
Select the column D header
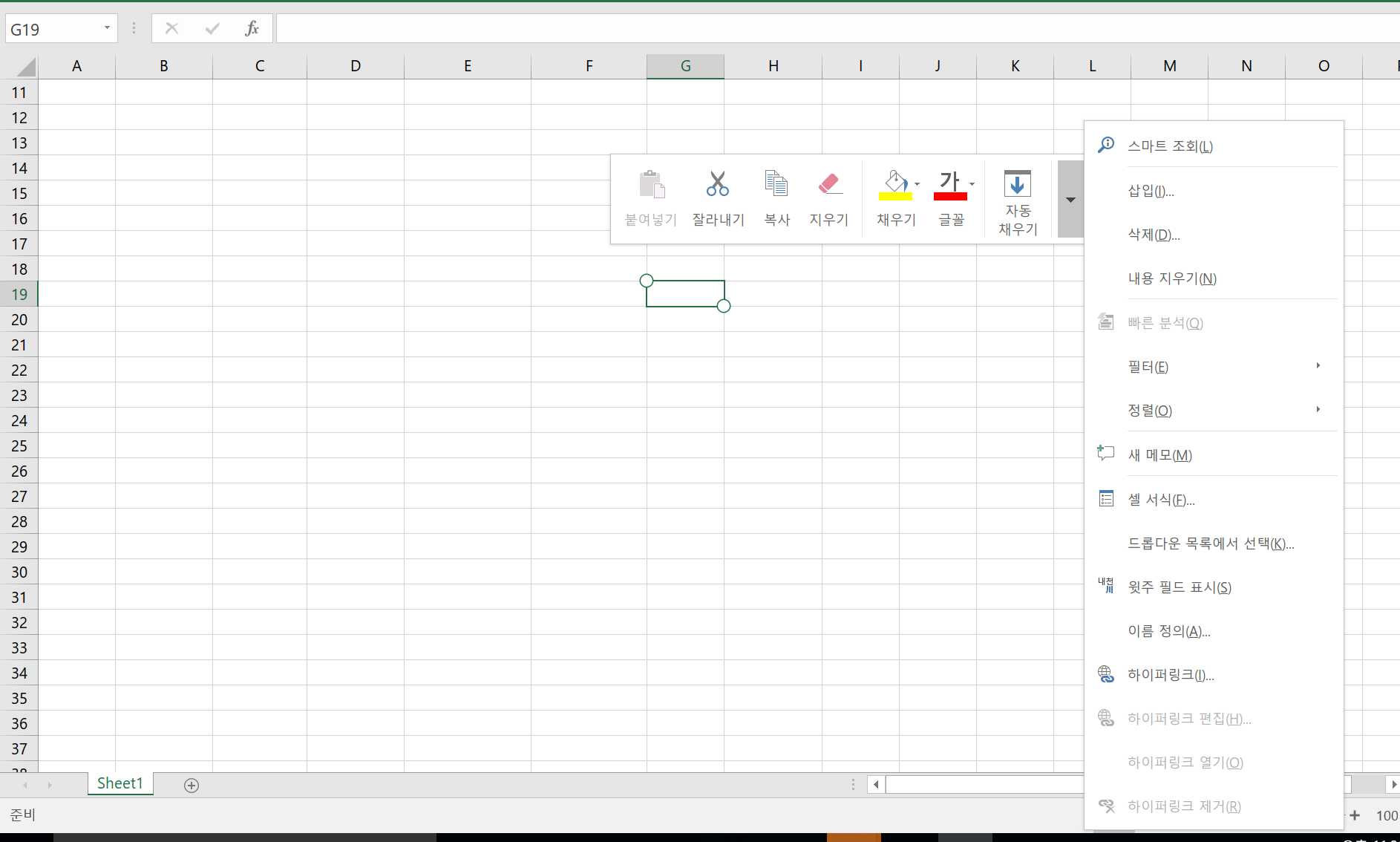point(356,66)
